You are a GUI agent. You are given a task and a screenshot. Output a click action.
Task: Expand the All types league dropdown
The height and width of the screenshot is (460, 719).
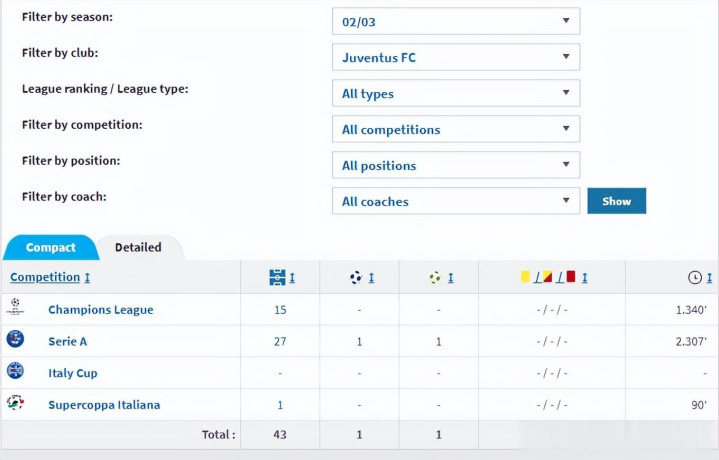(456, 93)
